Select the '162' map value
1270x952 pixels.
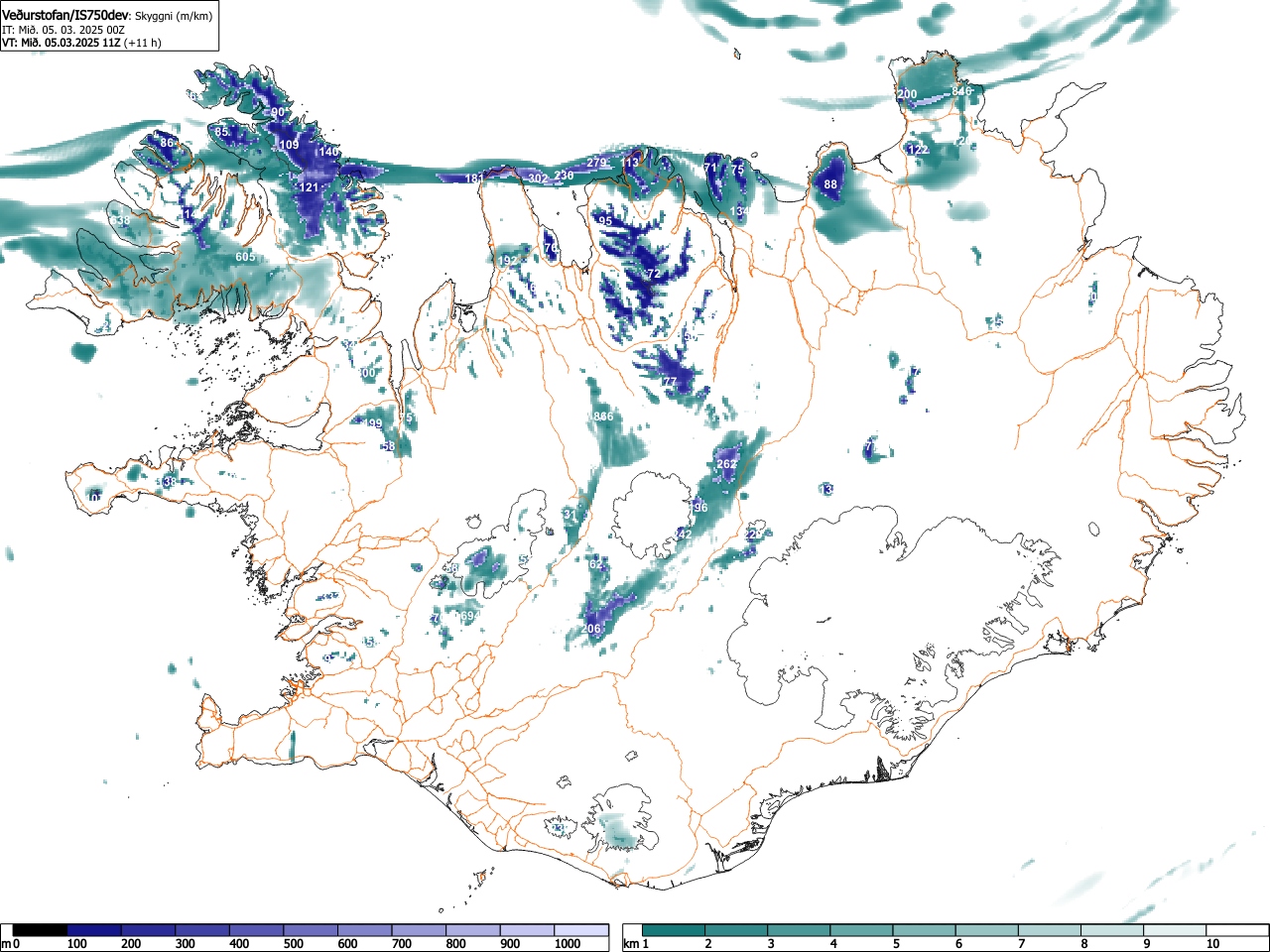(594, 564)
